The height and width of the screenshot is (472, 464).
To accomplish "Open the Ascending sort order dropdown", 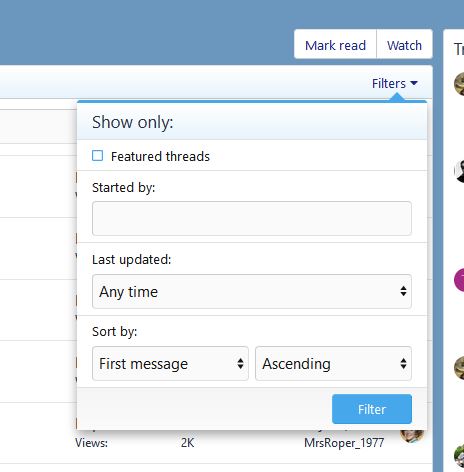I will (x=333, y=363).
